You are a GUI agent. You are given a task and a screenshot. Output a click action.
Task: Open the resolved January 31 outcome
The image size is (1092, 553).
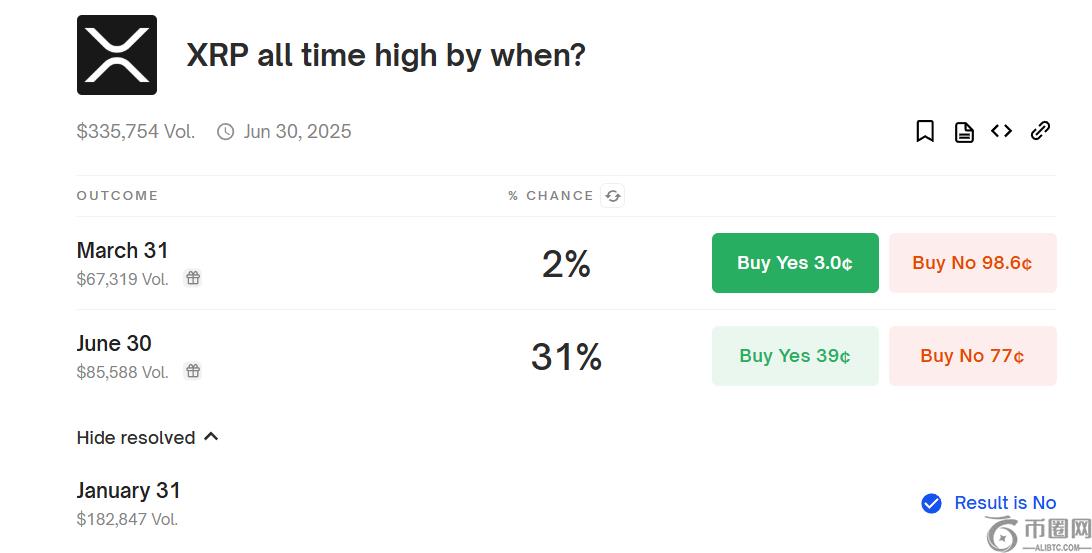(128, 490)
